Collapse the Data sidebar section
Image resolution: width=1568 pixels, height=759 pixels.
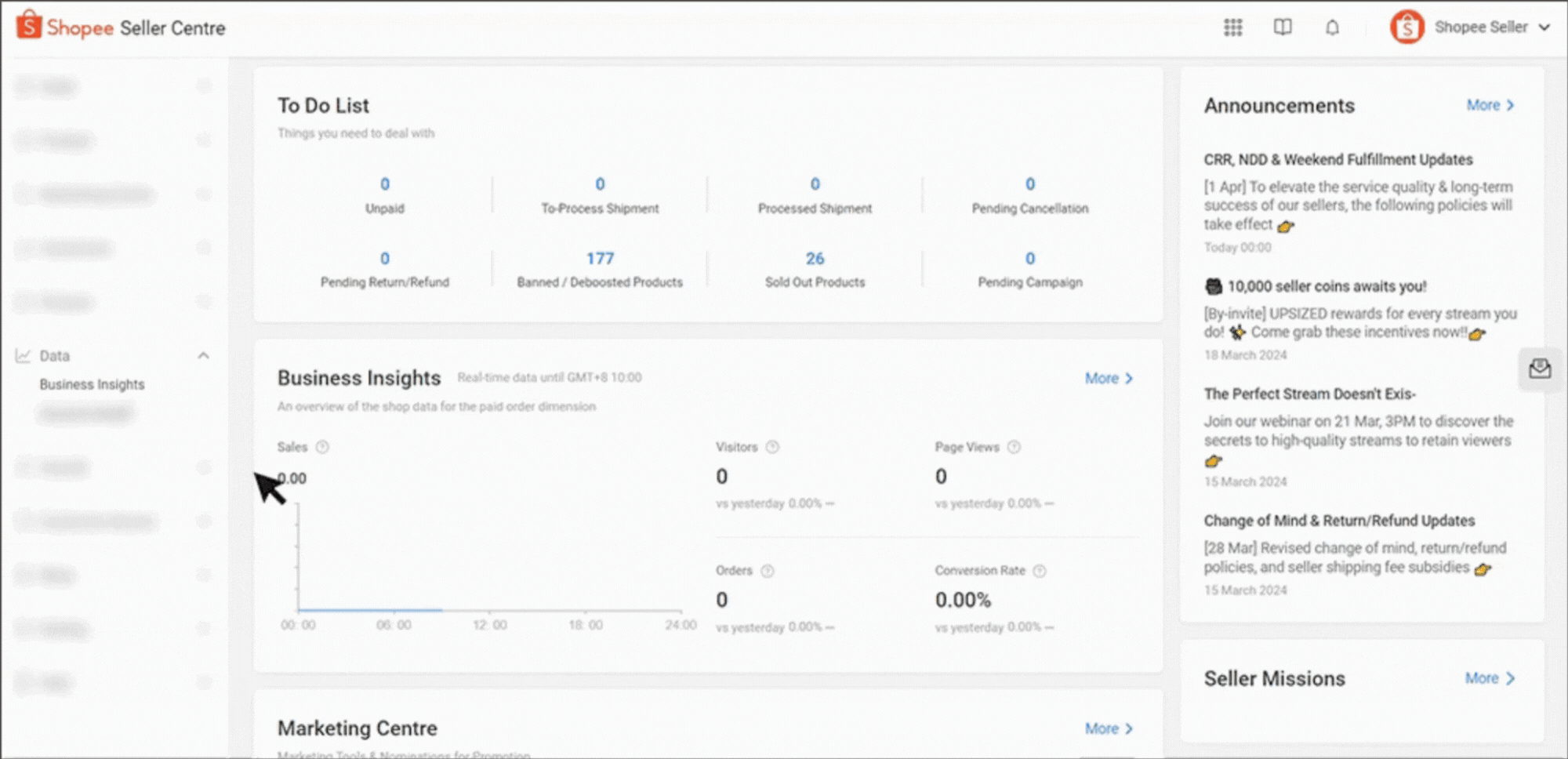[203, 356]
